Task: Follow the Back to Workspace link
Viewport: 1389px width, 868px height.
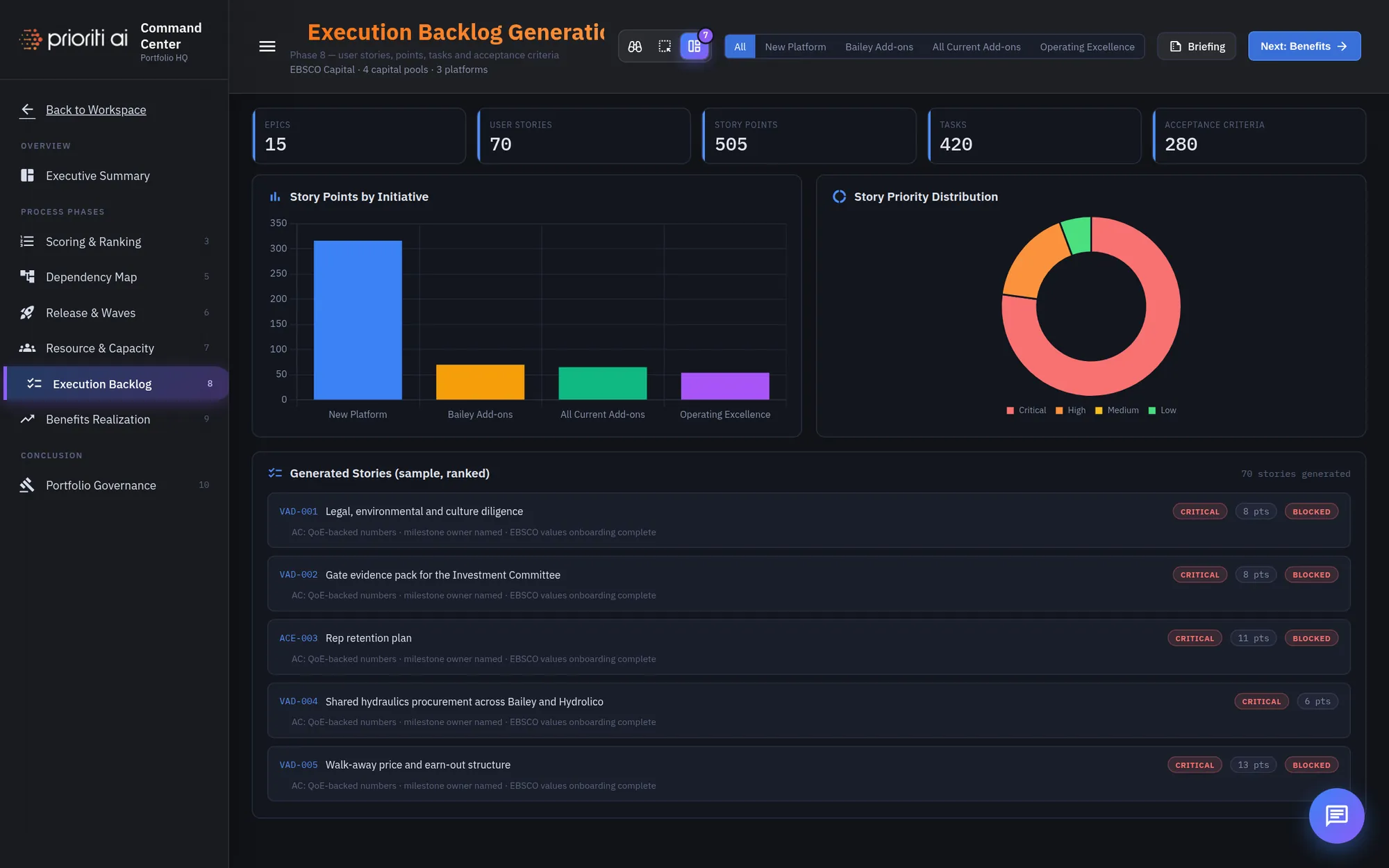Action: click(96, 110)
